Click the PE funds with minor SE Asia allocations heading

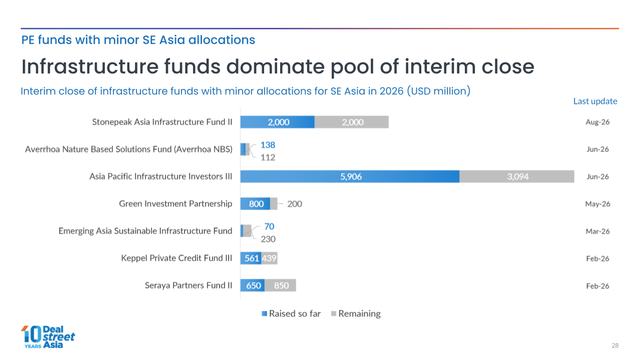[x=138, y=40]
